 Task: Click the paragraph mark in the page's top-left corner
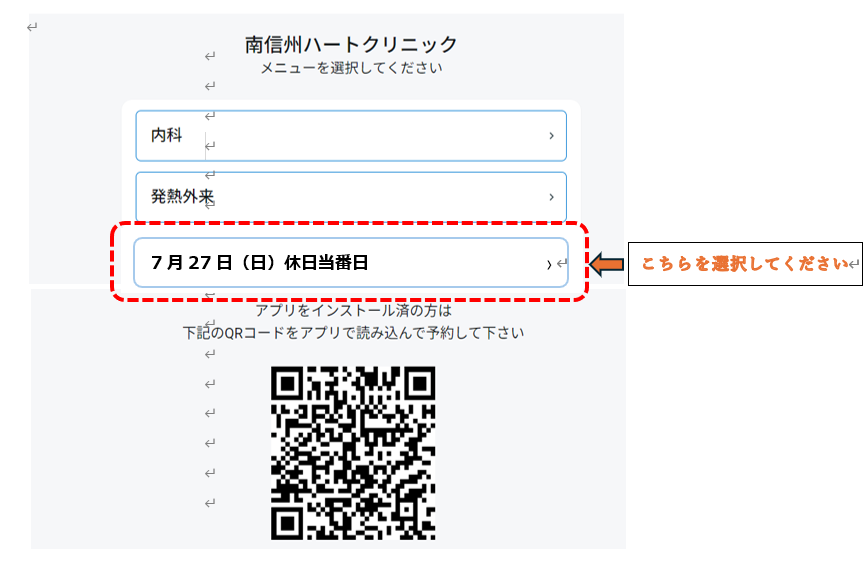[x=32, y=27]
